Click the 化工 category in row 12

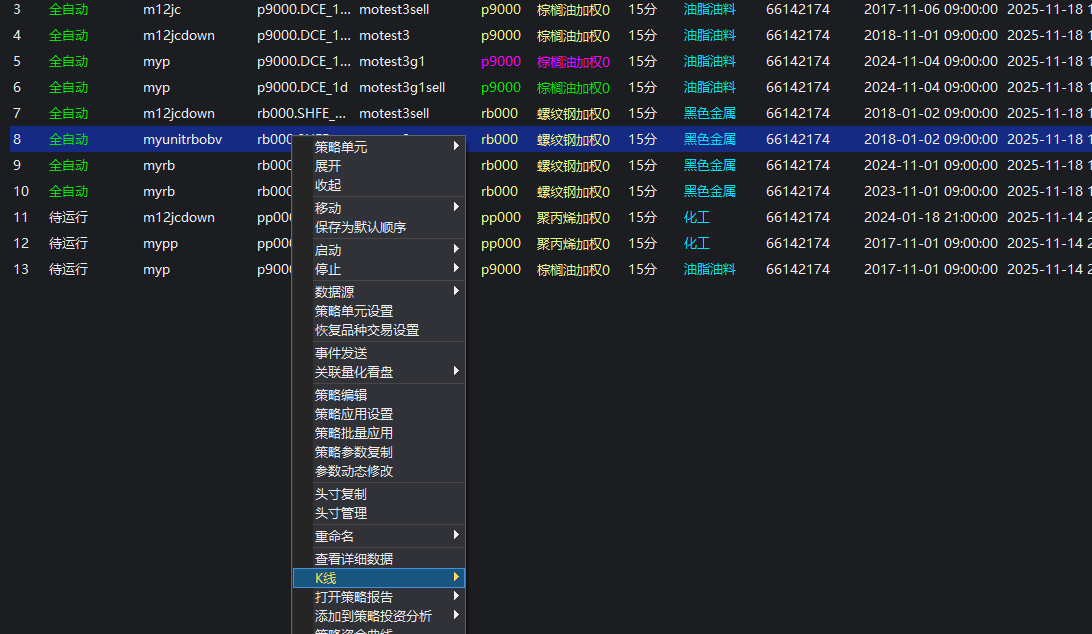pos(696,243)
